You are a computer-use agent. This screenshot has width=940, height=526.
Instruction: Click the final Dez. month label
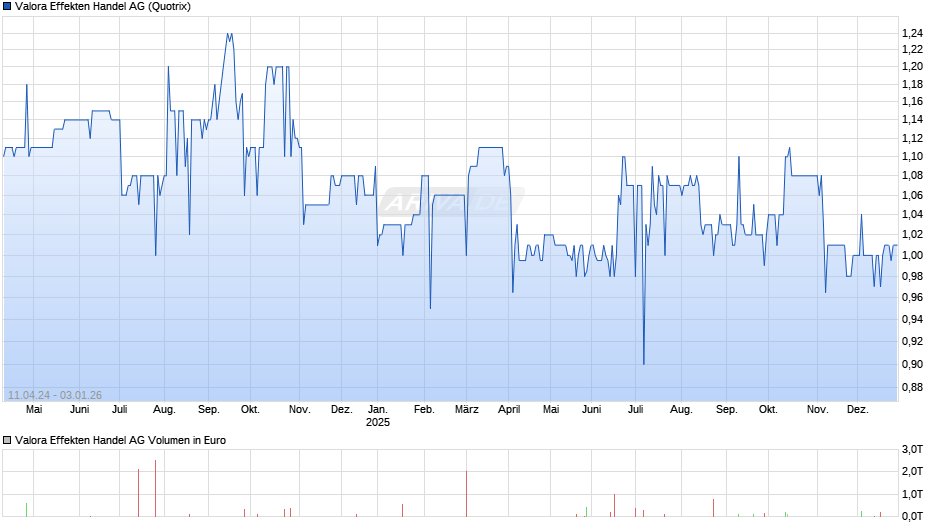coord(858,410)
